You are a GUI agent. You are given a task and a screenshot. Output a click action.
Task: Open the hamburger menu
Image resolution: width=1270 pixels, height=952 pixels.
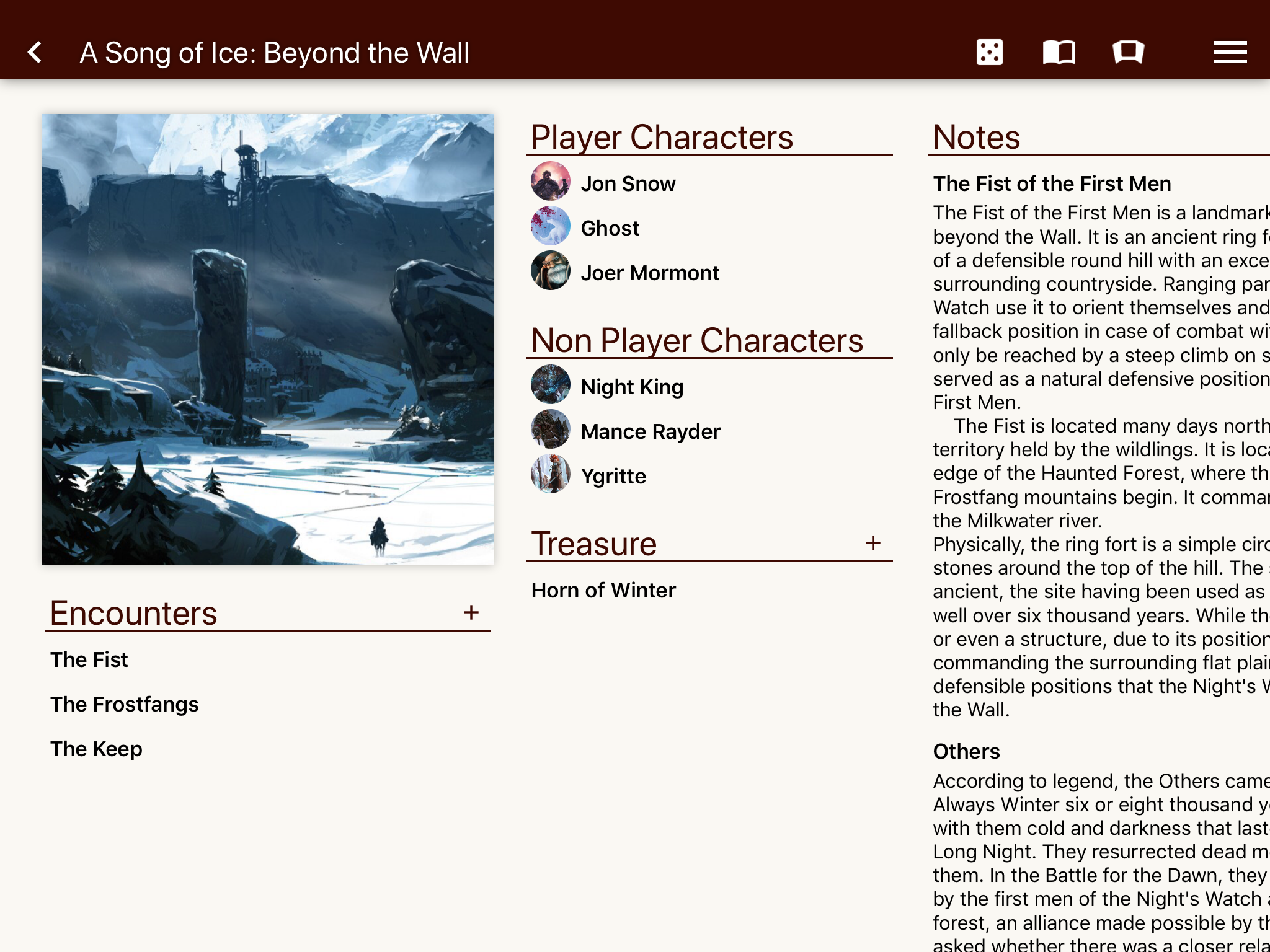tap(1230, 53)
